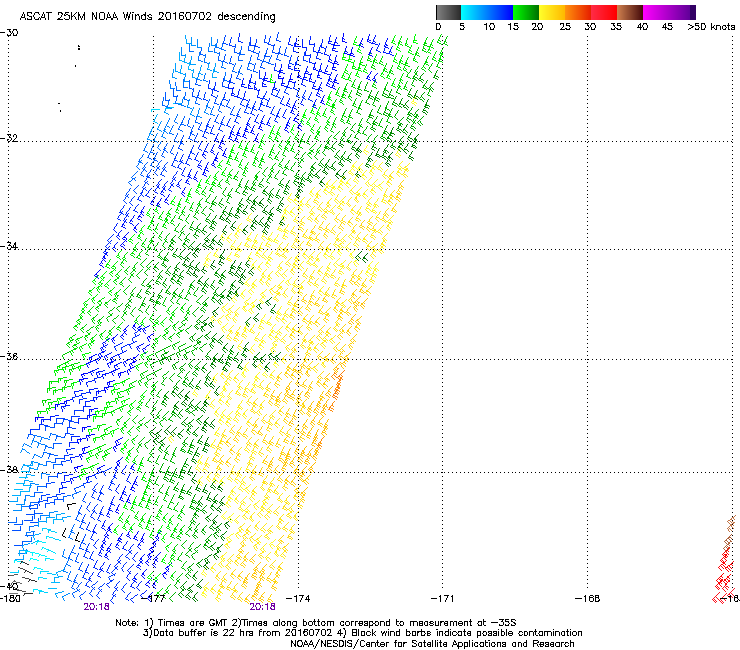Select the orange 25-30 knots legend swatch

coord(578,12)
